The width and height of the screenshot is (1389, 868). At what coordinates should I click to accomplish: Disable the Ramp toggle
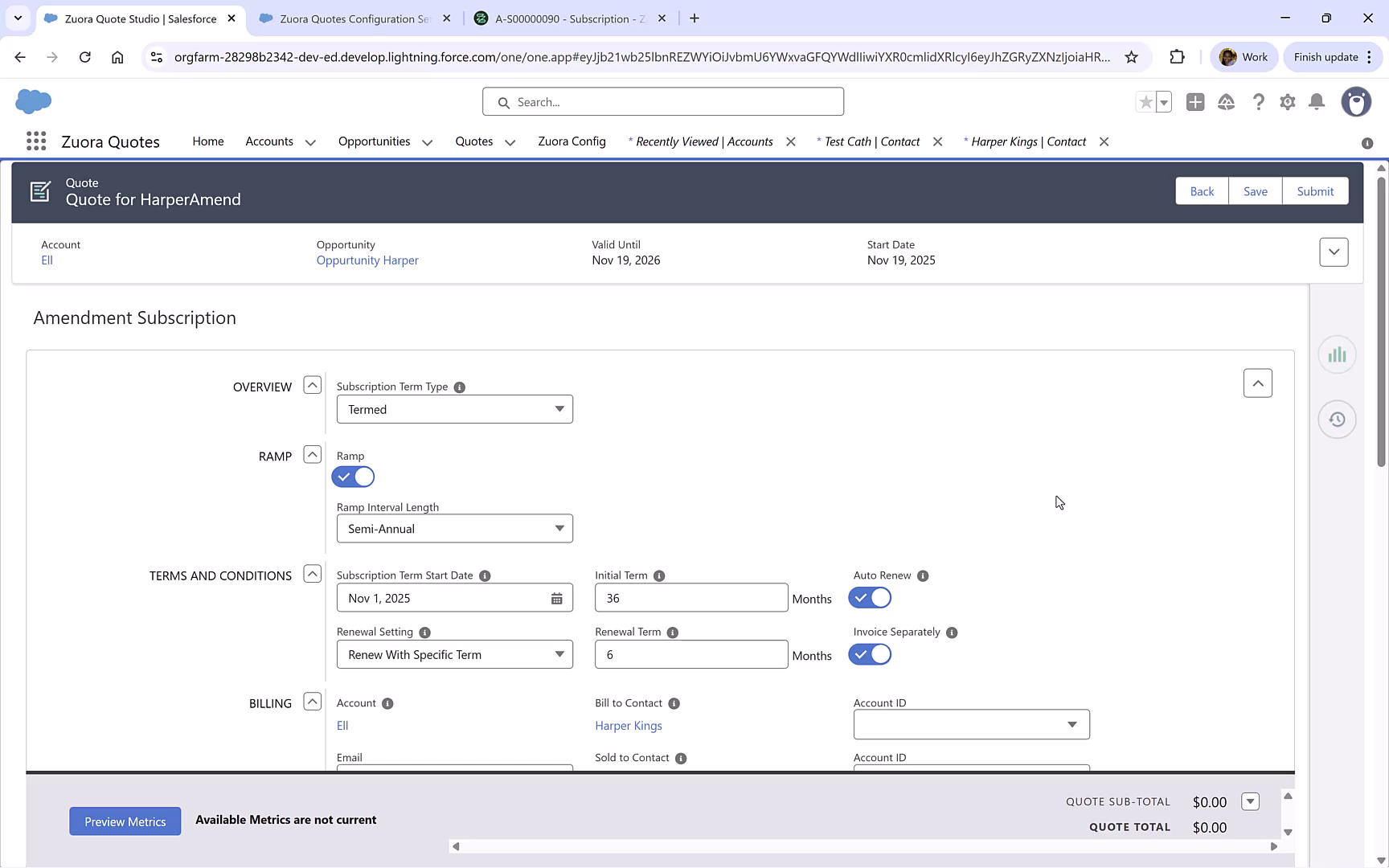[353, 477]
